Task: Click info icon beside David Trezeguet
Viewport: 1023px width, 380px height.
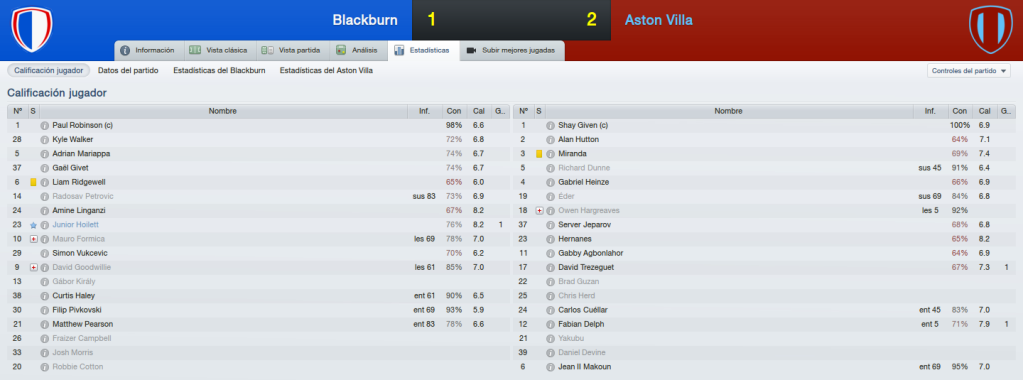Action: click(x=551, y=268)
